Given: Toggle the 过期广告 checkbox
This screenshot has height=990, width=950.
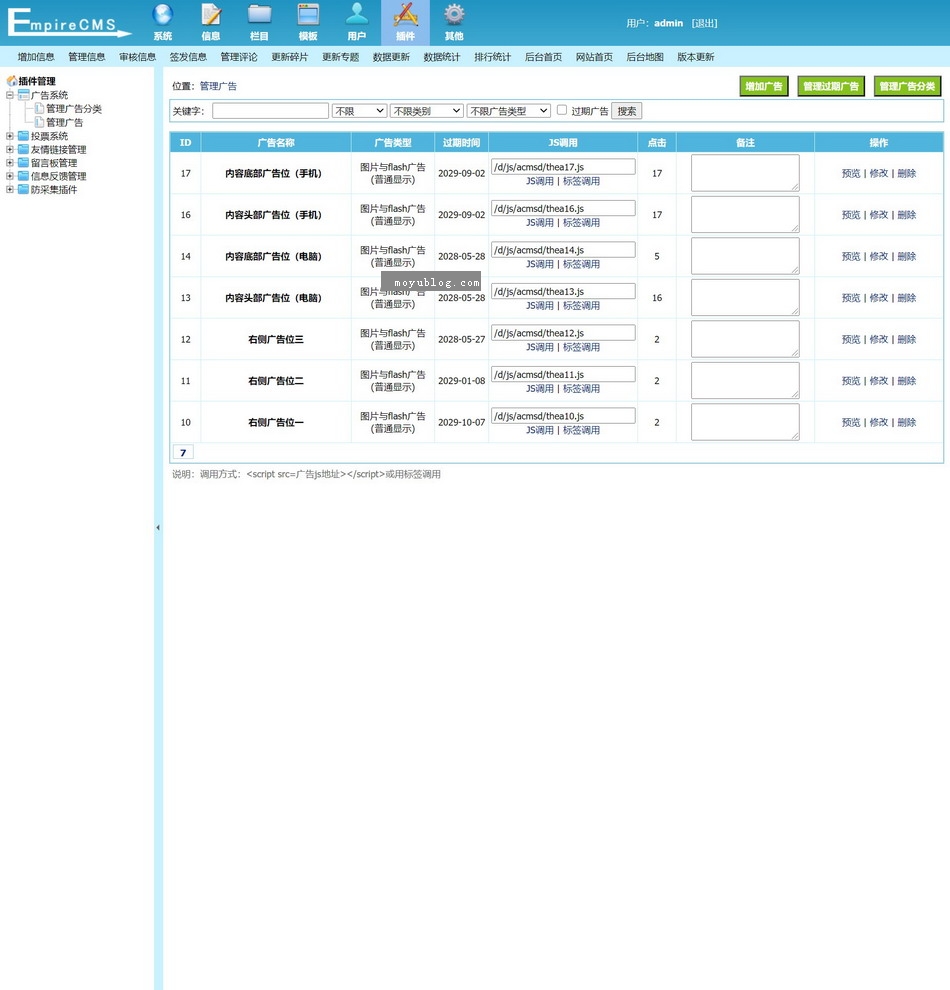Looking at the screenshot, I should point(562,110).
